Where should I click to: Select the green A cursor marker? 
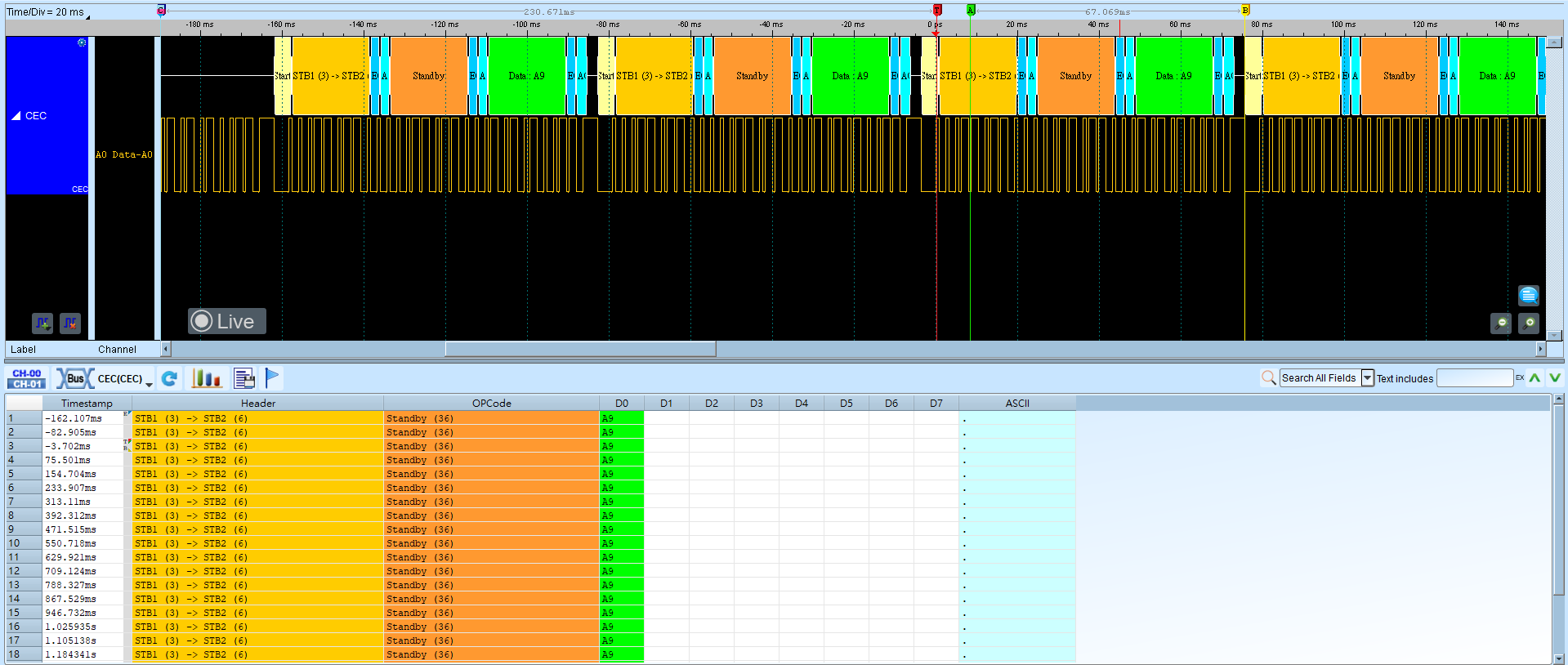pyautogui.click(x=971, y=10)
